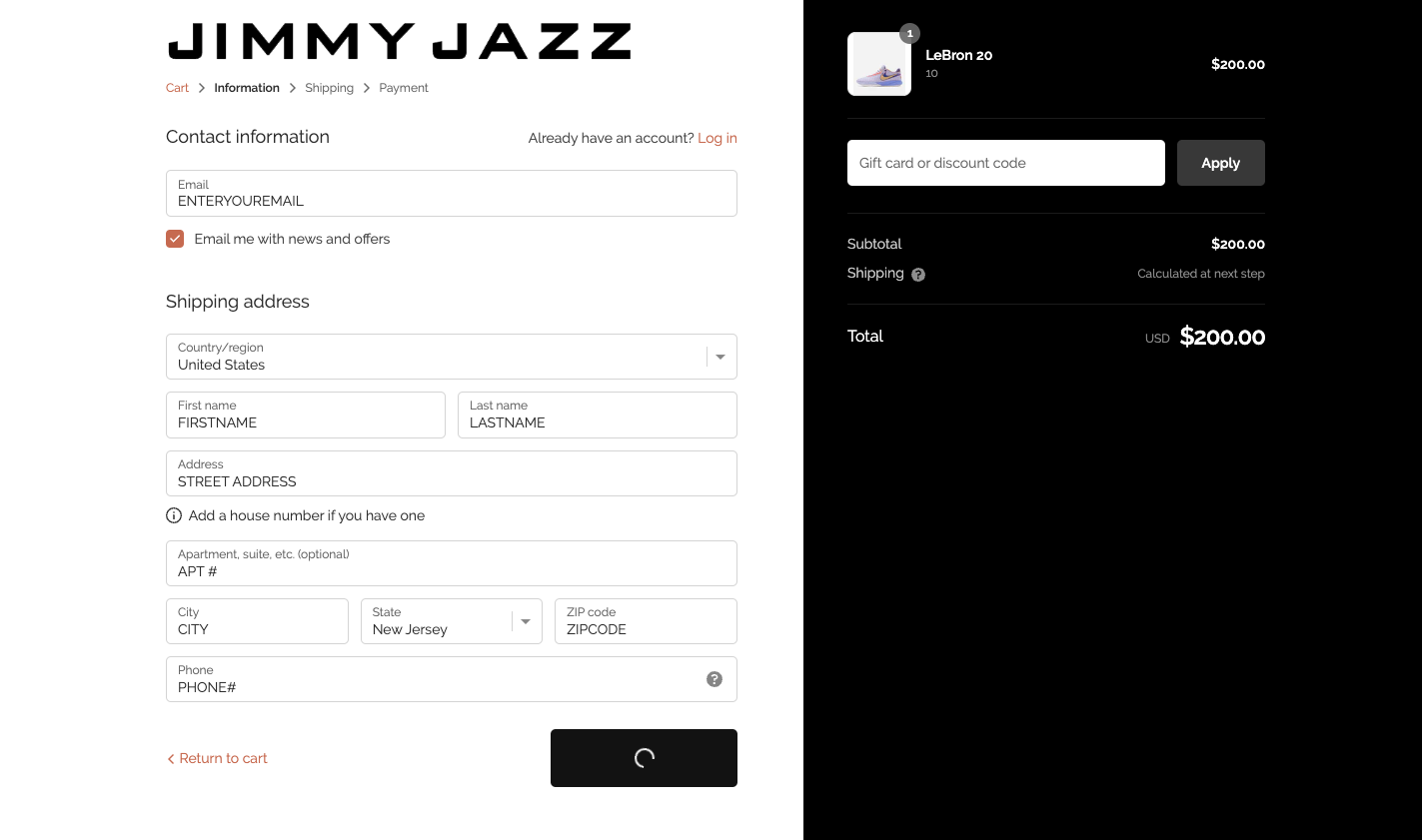
Task: Click the gift card or discount code field
Action: (1005, 163)
